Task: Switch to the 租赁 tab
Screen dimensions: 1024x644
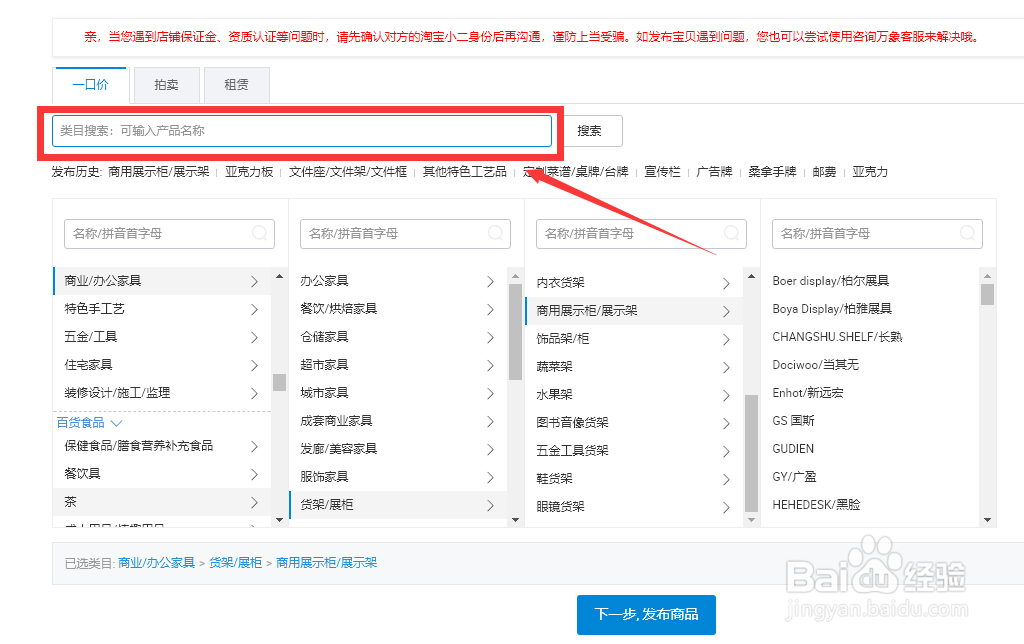Action: (236, 85)
